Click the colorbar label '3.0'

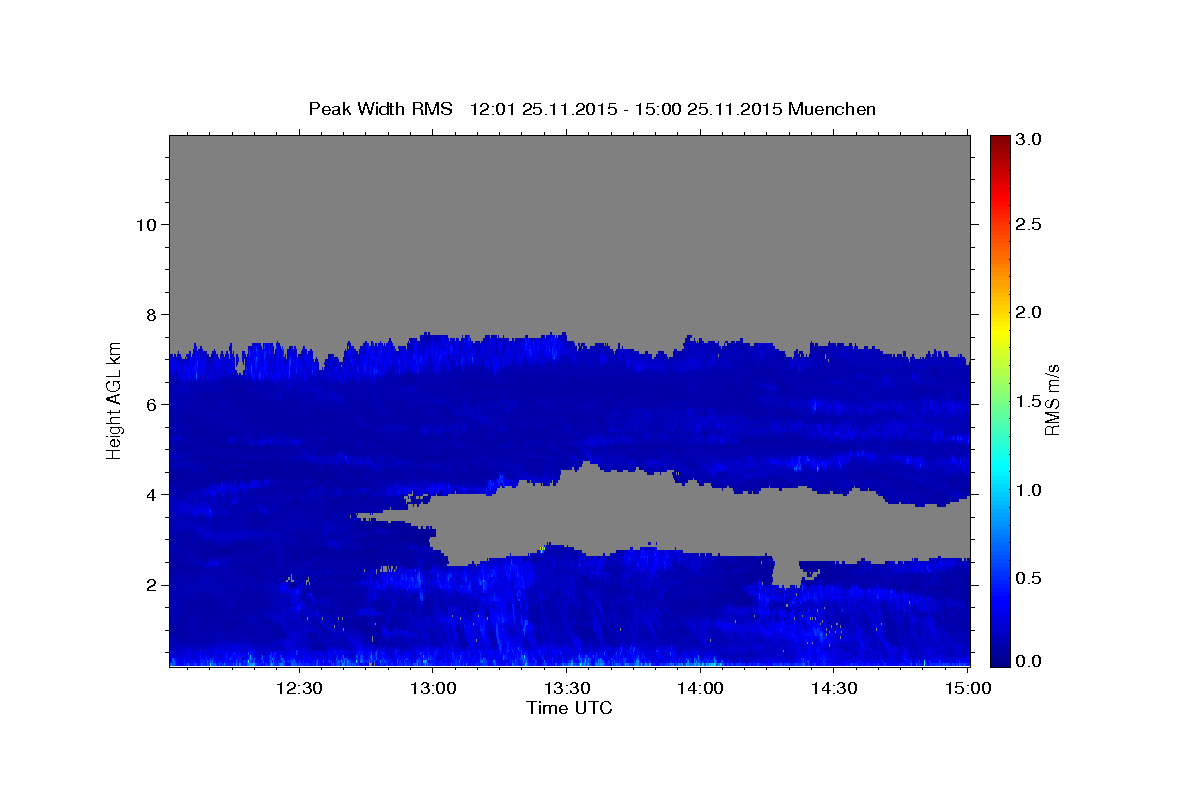click(x=1030, y=140)
